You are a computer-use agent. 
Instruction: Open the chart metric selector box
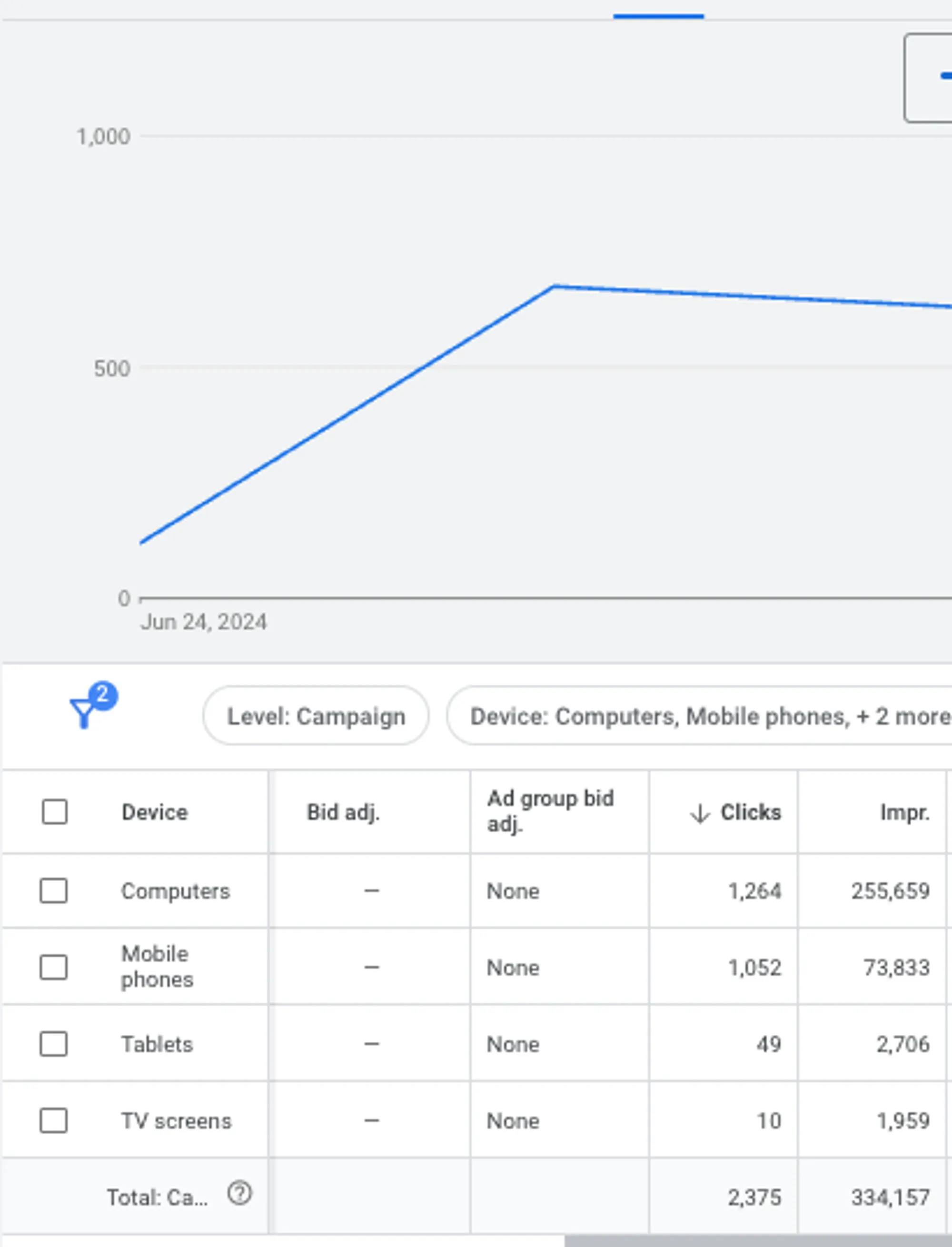929,78
